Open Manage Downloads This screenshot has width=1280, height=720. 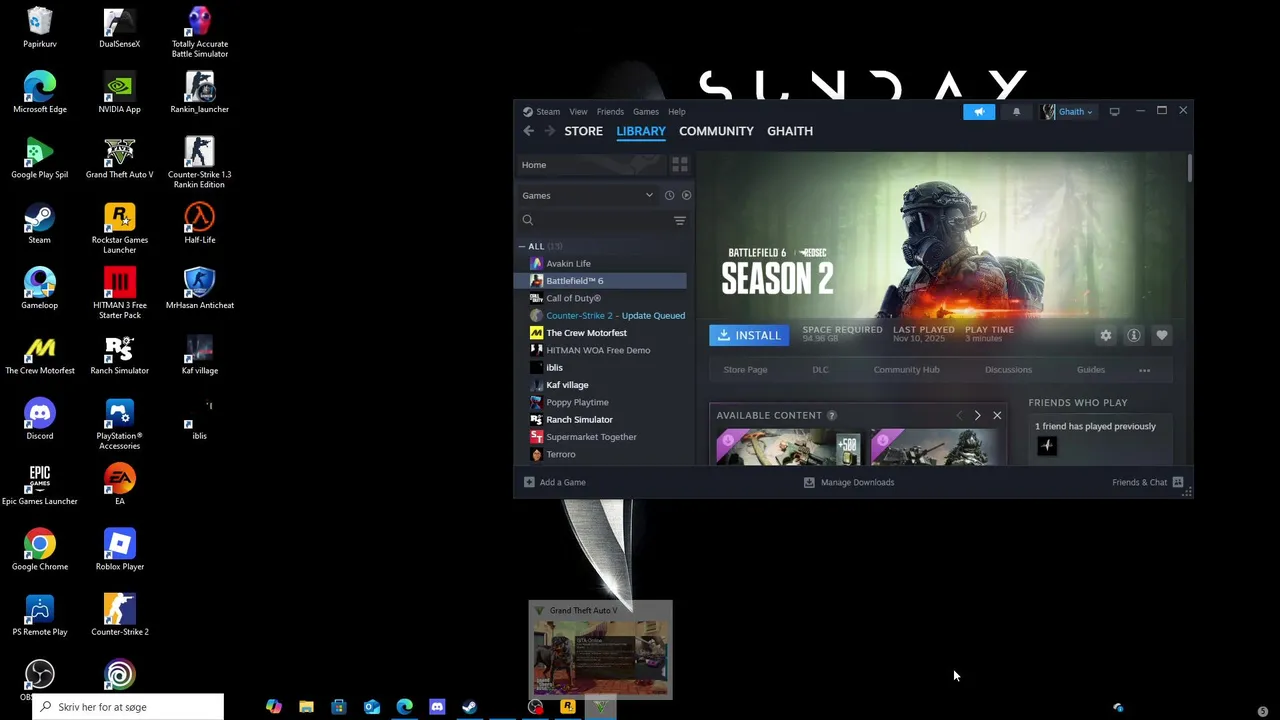(849, 482)
